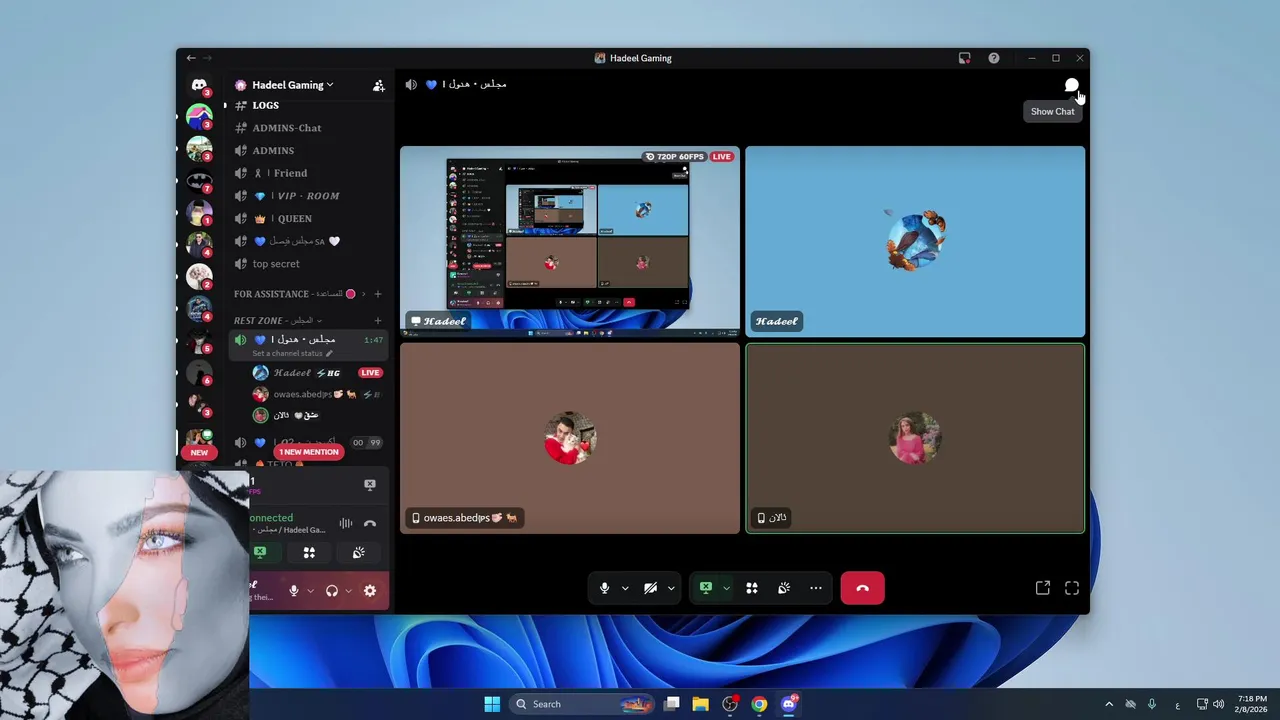This screenshot has height=720, width=1280.
Task: Click Discord icon in the Windows taskbar
Action: [789, 704]
